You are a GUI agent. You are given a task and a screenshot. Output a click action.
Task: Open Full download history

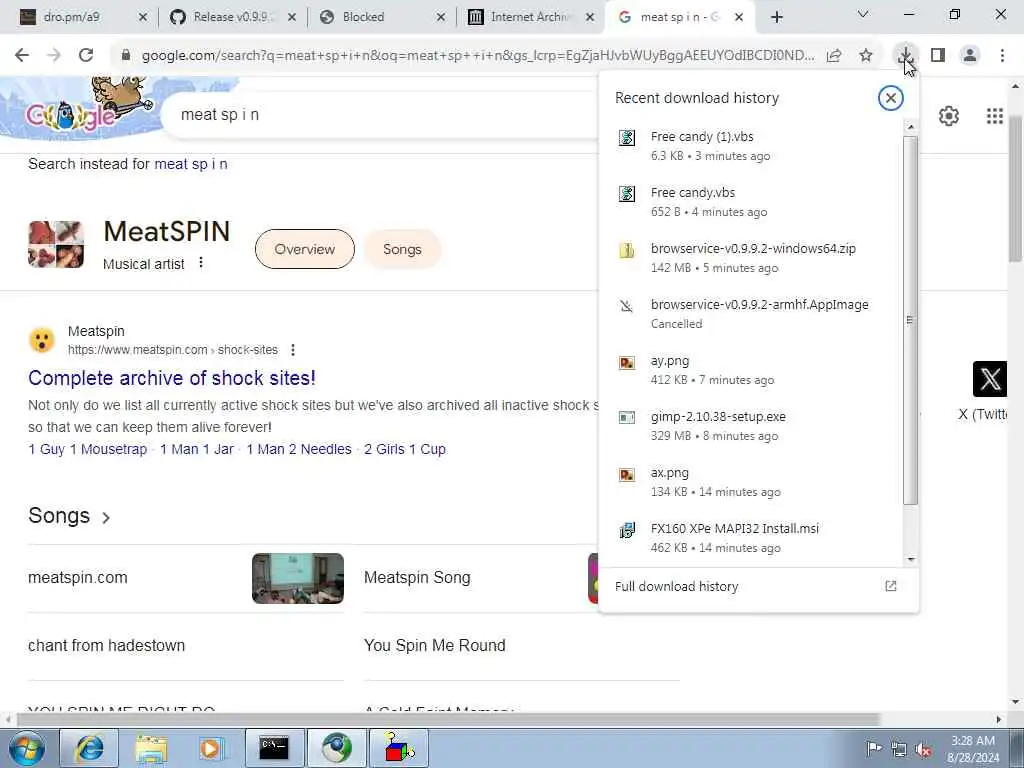tap(677, 586)
